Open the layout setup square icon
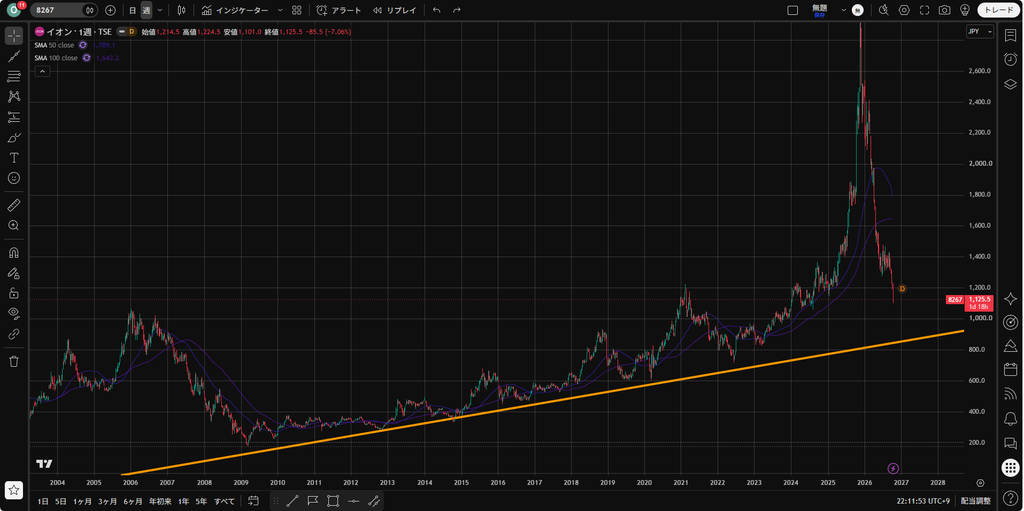 (x=793, y=10)
